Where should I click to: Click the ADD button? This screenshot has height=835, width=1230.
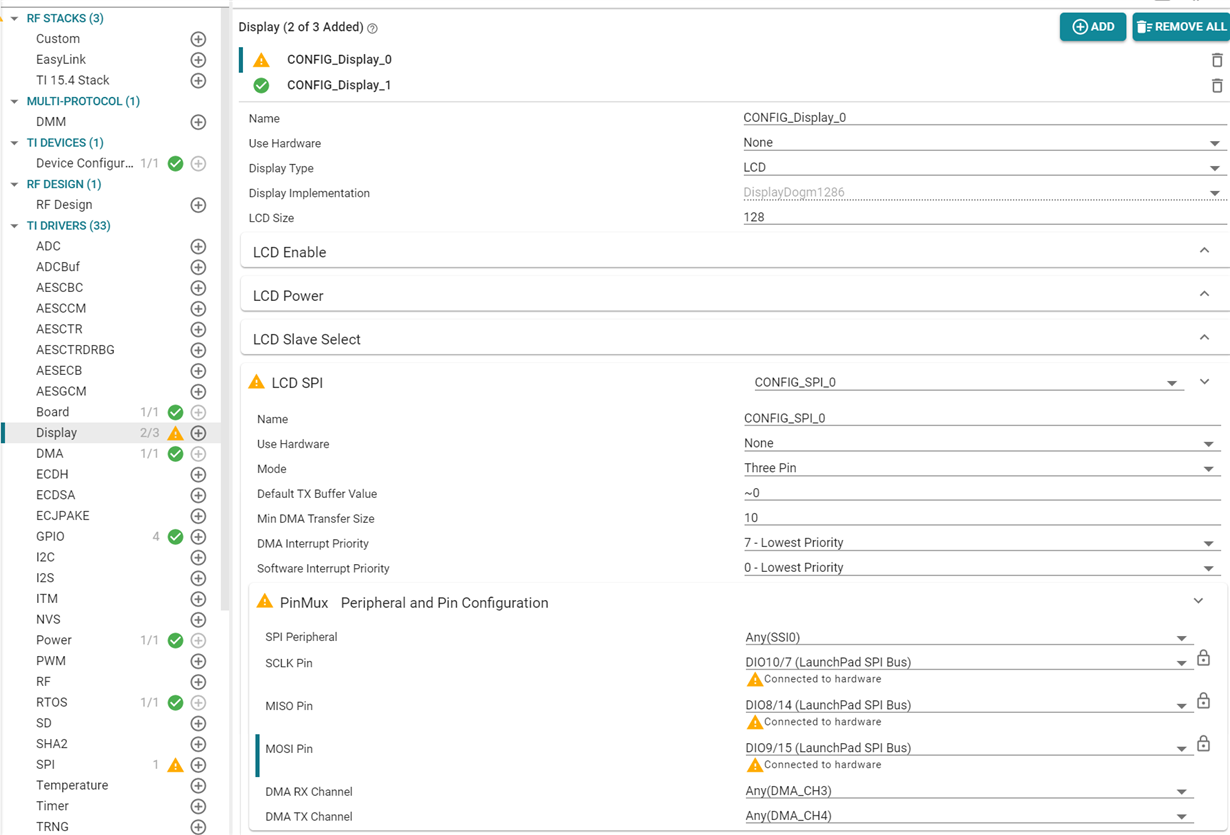1093,27
